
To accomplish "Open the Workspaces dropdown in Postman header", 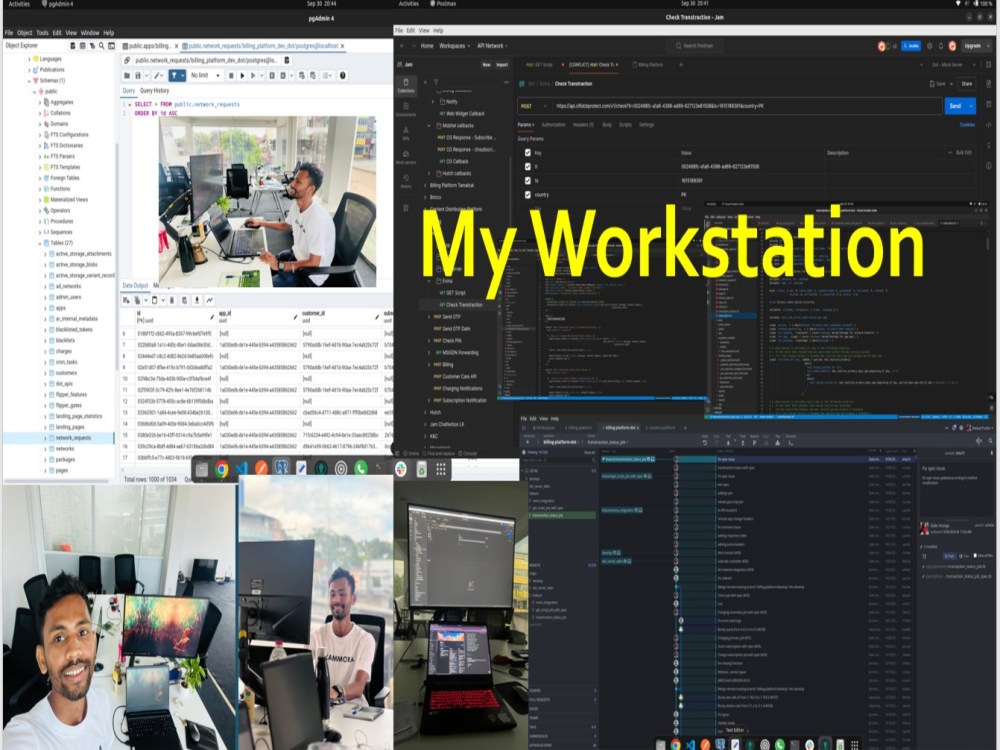I will [x=454, y=46].
